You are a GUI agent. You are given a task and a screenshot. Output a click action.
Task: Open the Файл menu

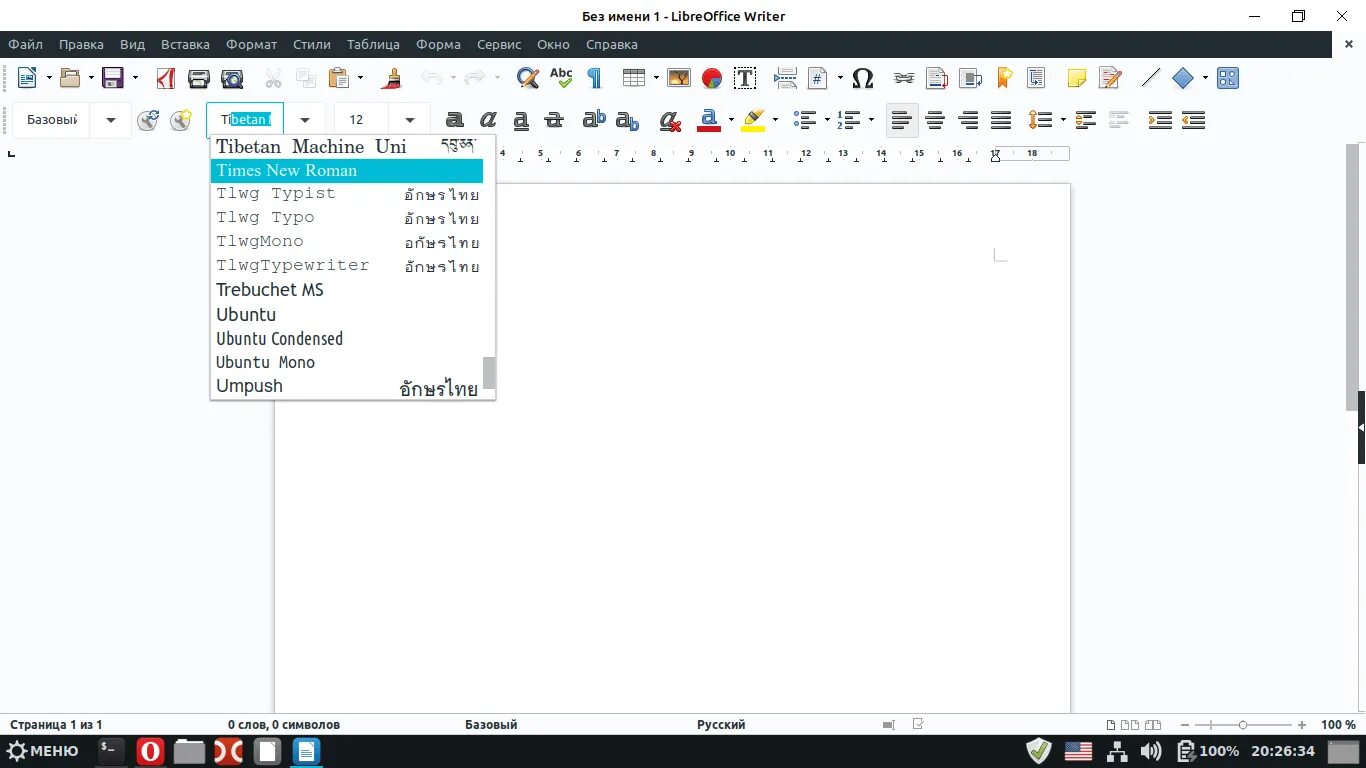point(26,44)
